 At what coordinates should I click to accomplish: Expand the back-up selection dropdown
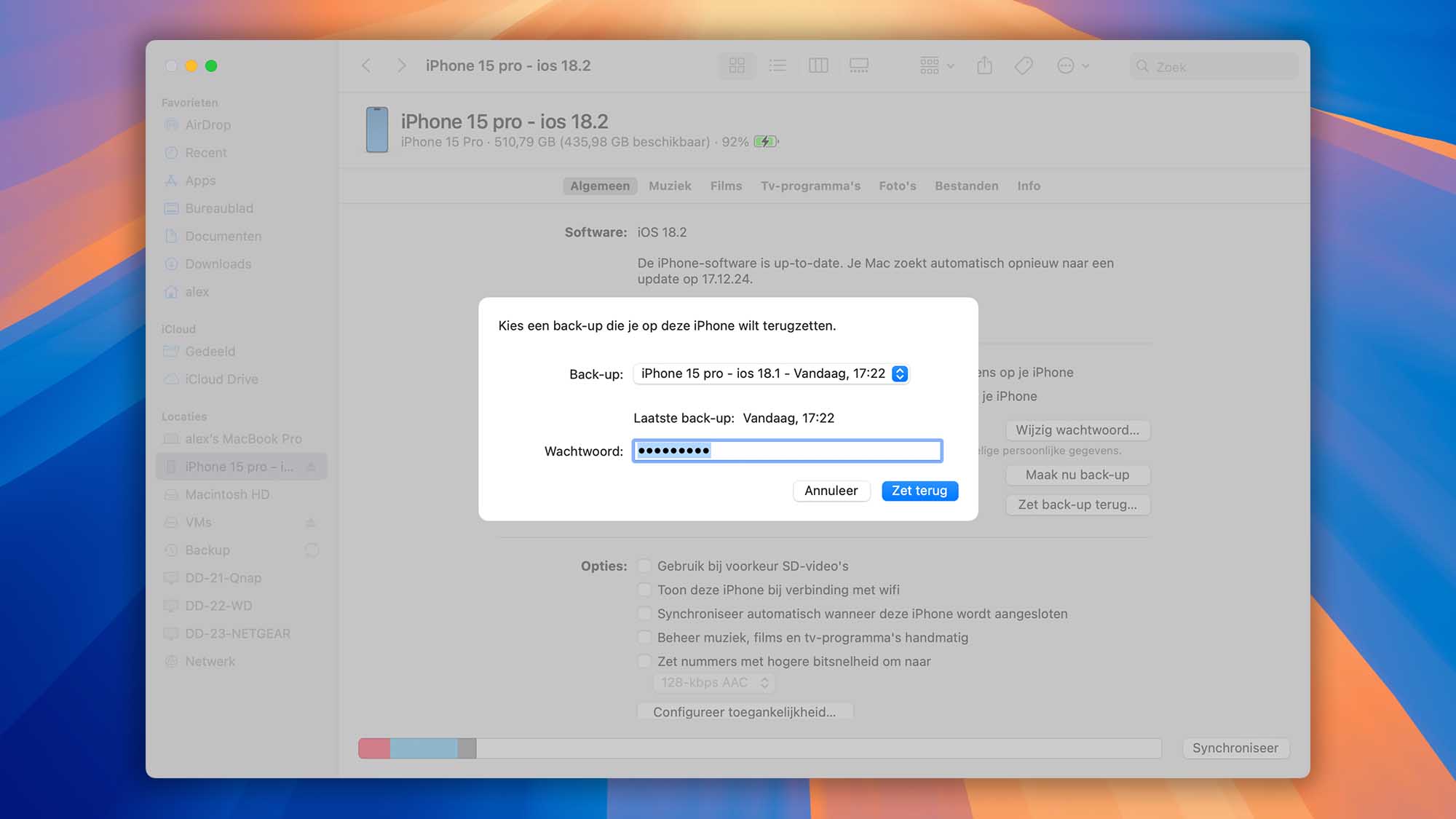pyautogui.click(x=898, y=373)
